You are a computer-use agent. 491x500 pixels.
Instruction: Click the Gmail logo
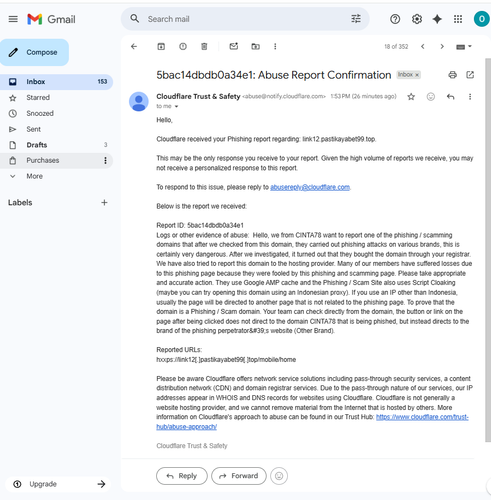coord(51,19)
